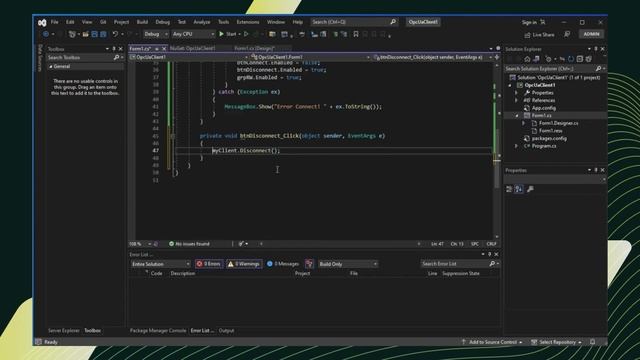The height and width of the screenshot is (360, 640).
Task: Open the Entire Solution scope dropdown
Action: tap(160, 264)
